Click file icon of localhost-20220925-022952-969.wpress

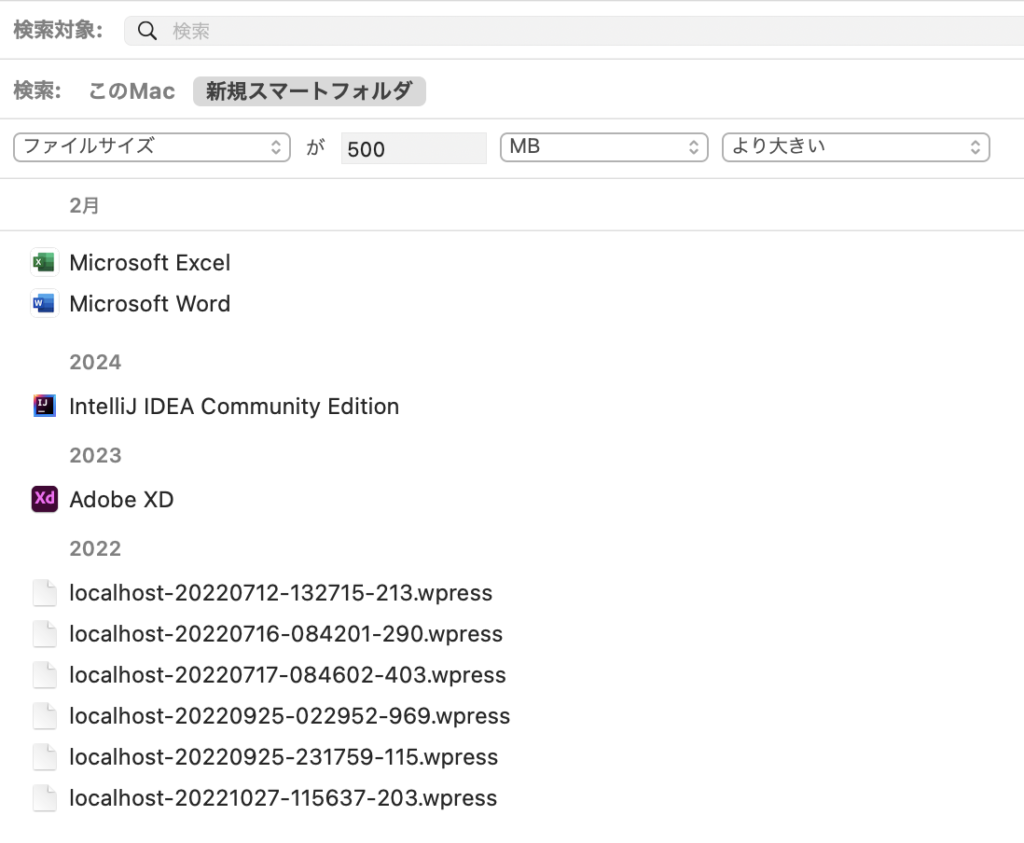click(44, 716)
